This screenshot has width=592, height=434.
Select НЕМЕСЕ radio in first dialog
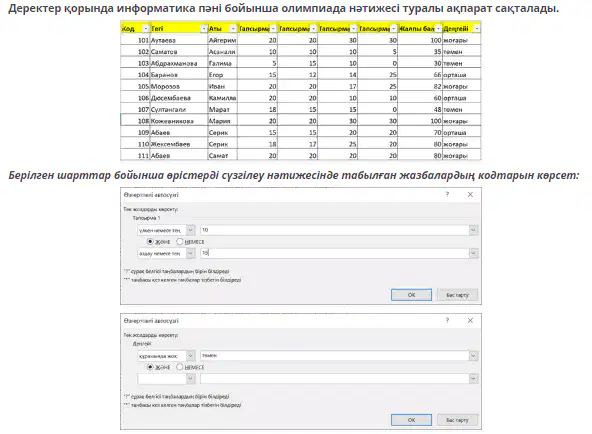(x=180, y=242)
